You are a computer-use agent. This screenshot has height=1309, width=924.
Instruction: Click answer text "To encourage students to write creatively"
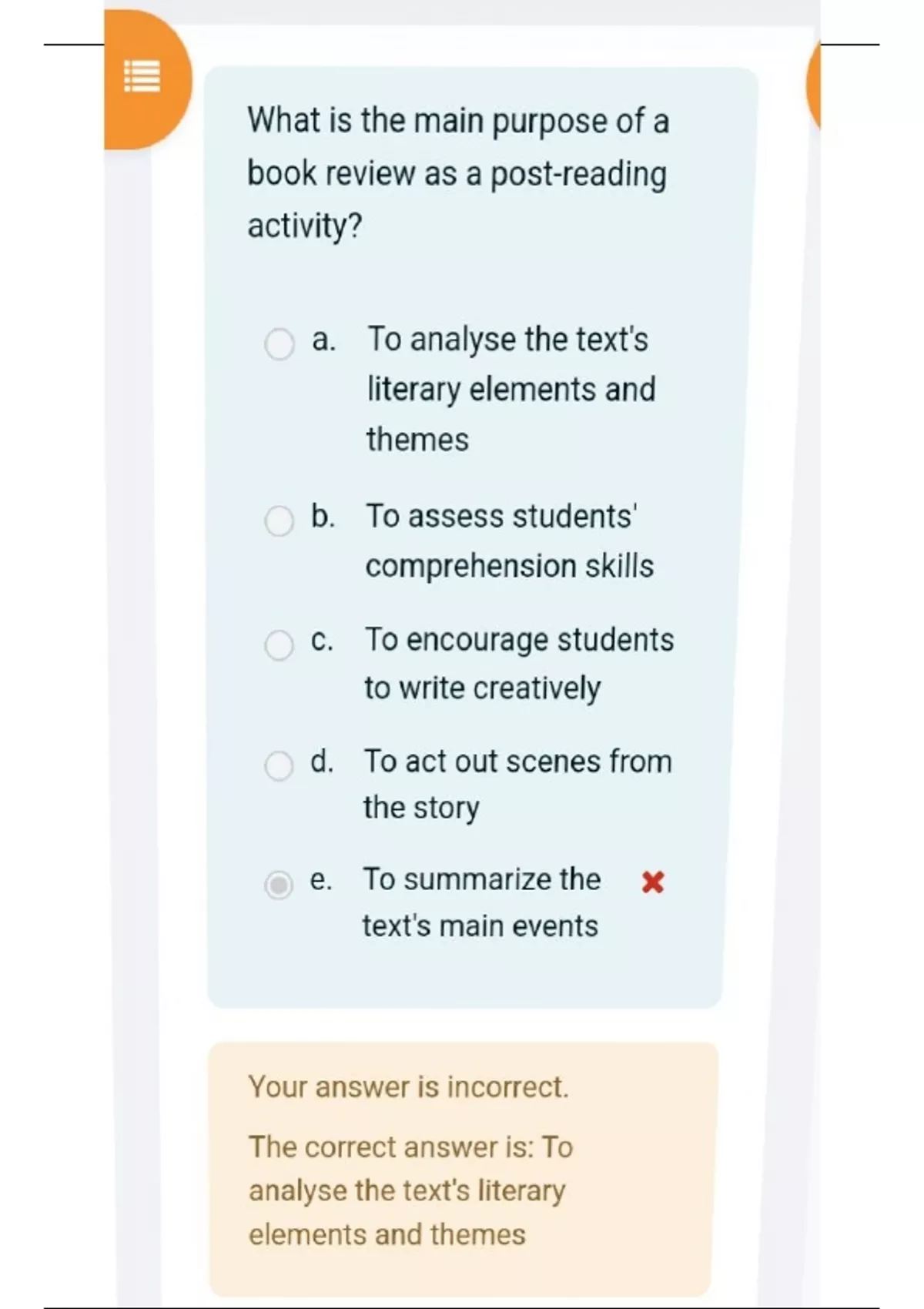pos(518,663)
